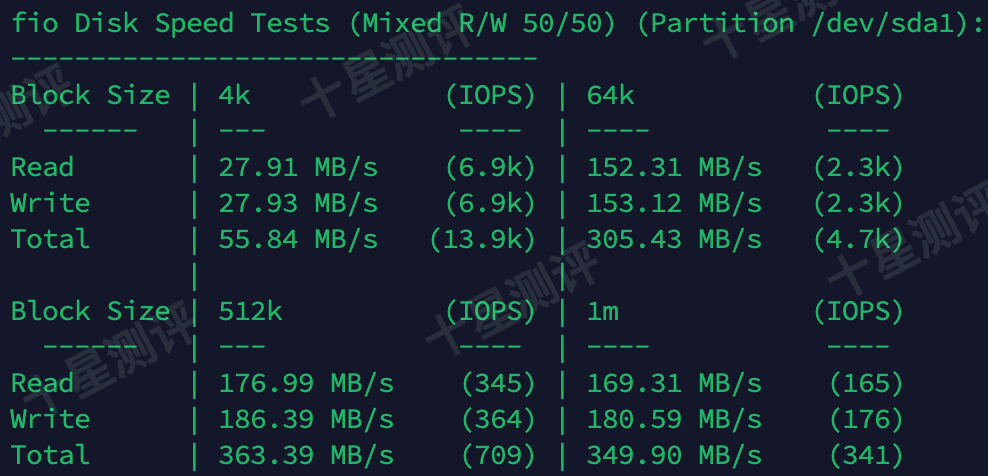
Task: Click the 55.84 MB/s total value
Action: click(x=298, y=239)
